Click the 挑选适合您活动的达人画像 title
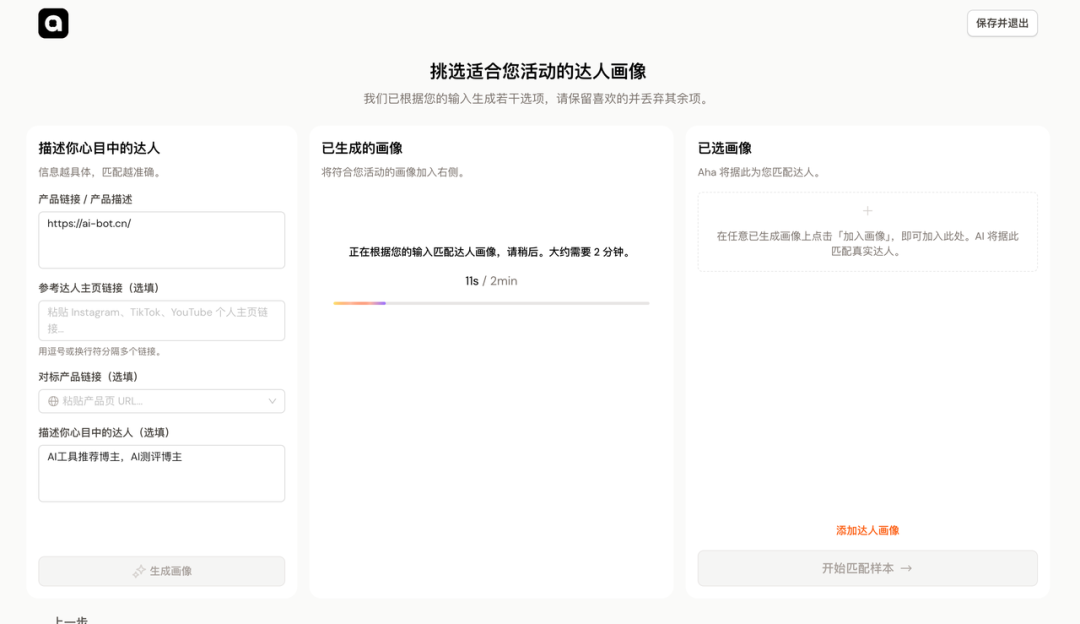Viewport: 1080px width, 624px height. click(538, 71)
